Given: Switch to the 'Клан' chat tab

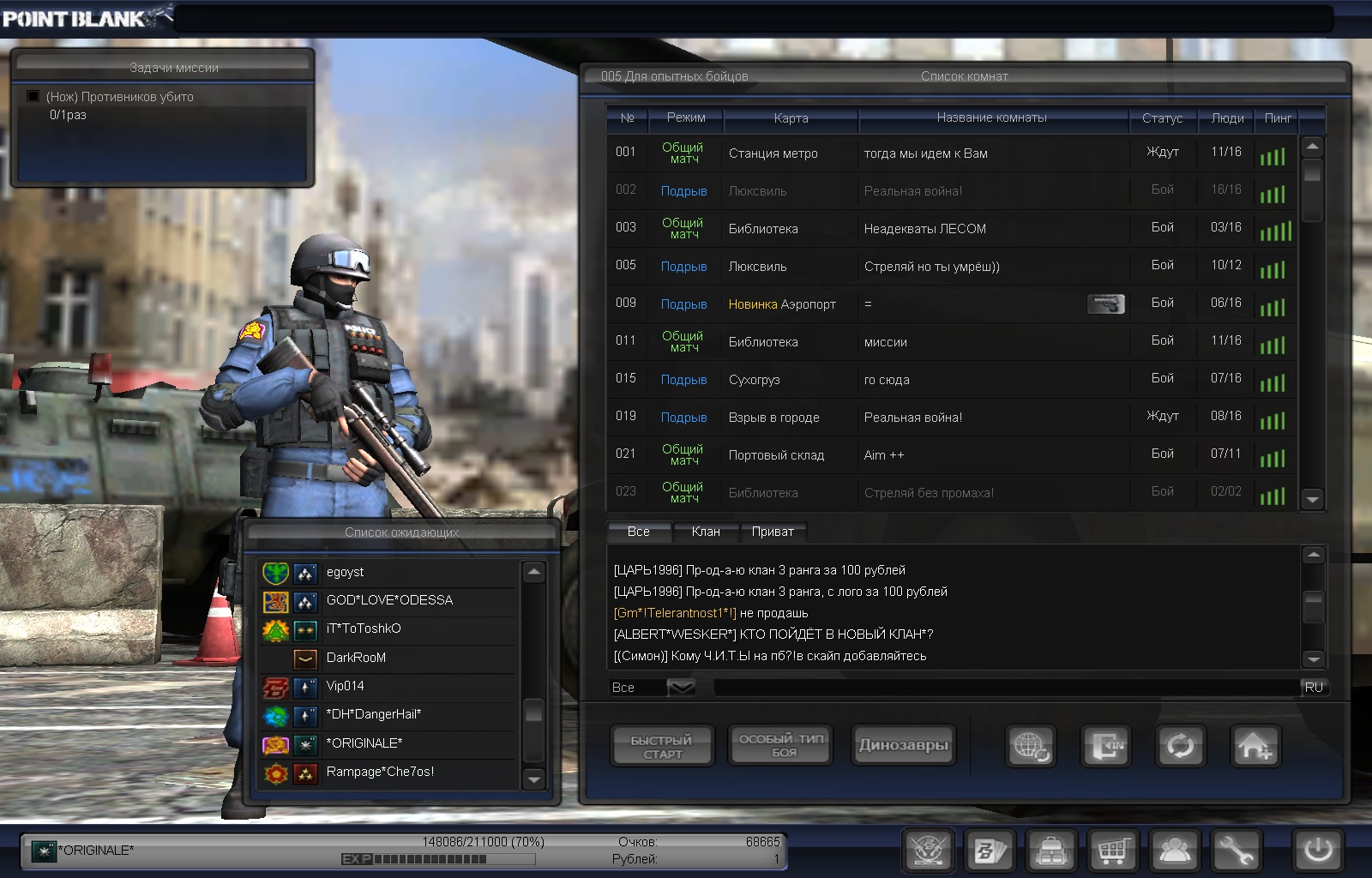Looking at the screenshot, I should (706, 532).
